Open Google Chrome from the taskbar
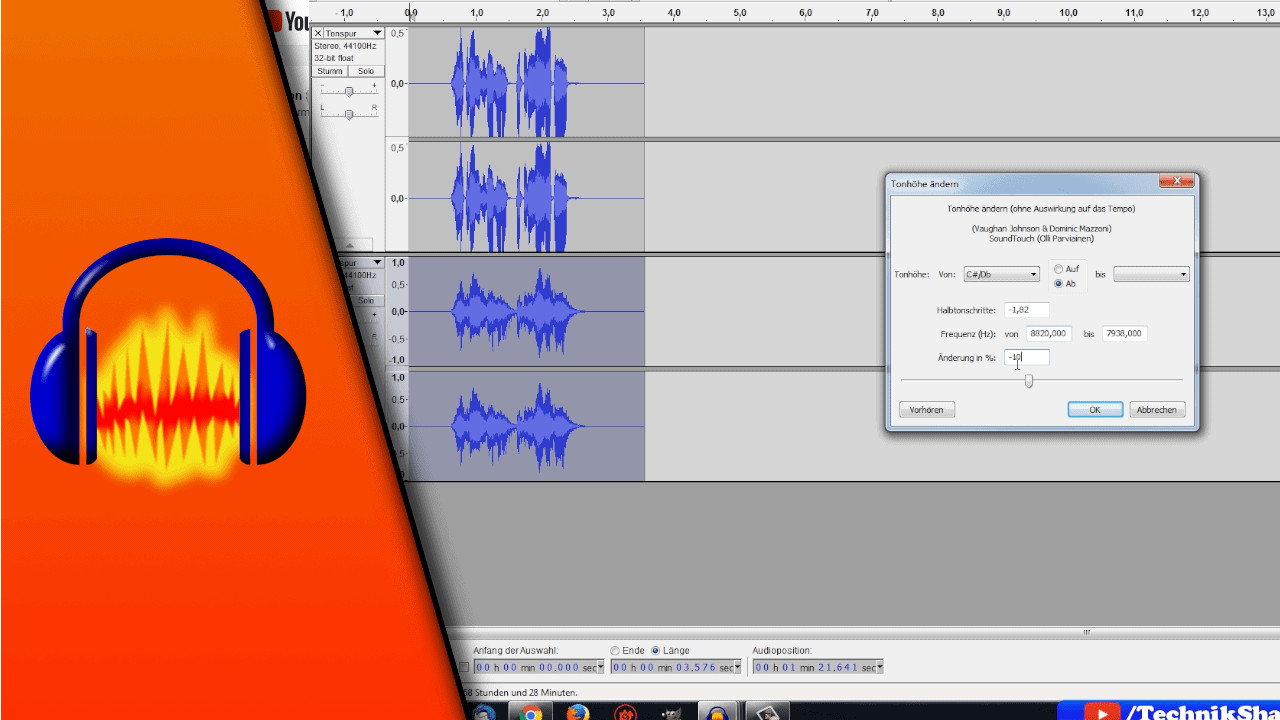 tap(530, 712)
